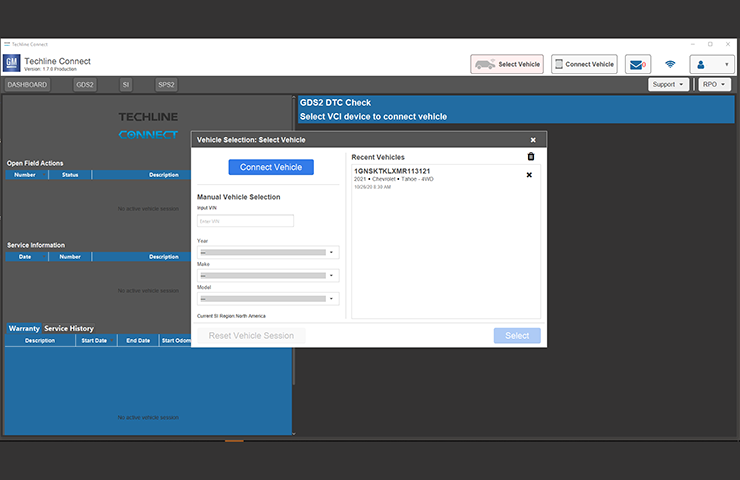Sort Open Field Actions by Status column
This screenshot has height=480, width=740.
click(70, 175)
